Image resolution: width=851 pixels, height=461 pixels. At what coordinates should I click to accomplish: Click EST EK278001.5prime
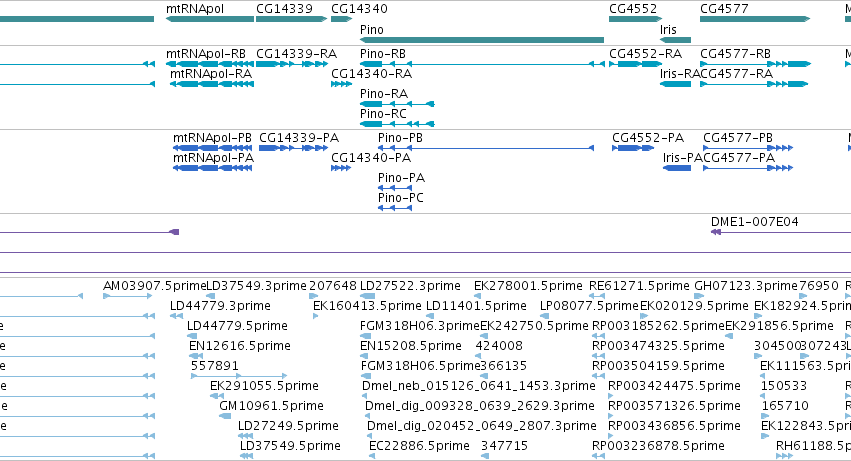528,286
